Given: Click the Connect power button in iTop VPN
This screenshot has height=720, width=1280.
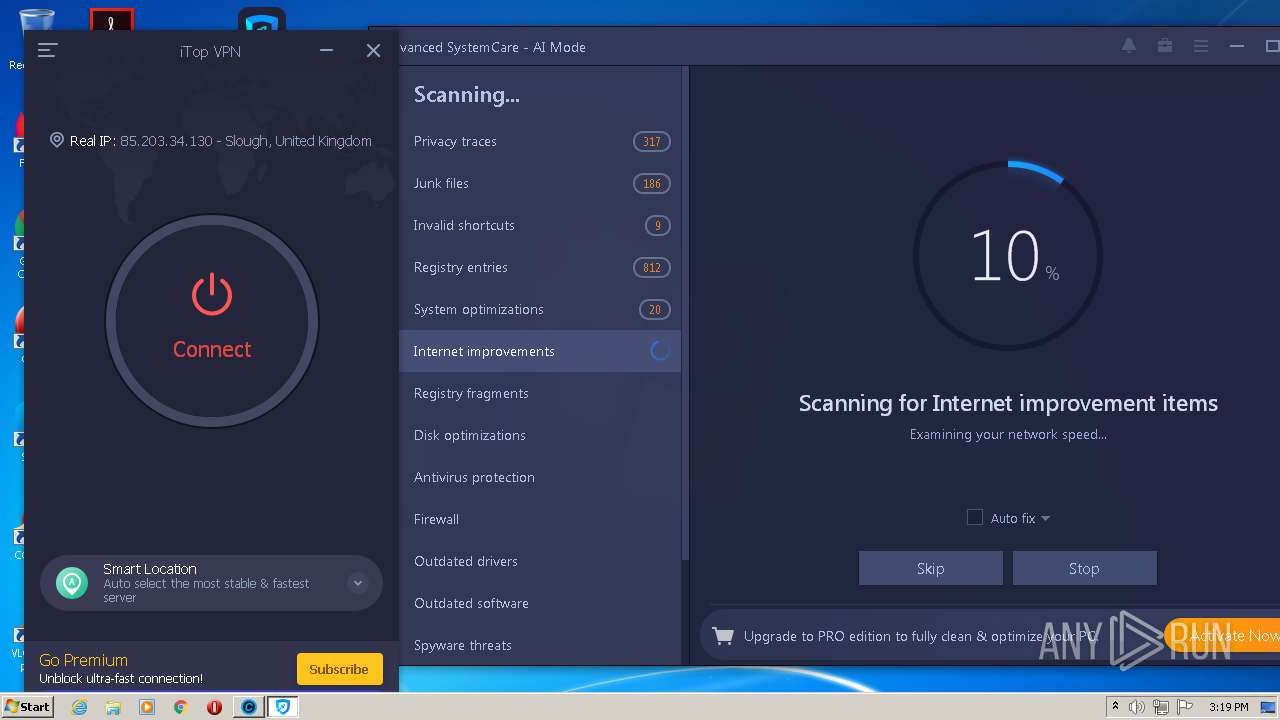Looking at the screenshot, I should point(212,321).
